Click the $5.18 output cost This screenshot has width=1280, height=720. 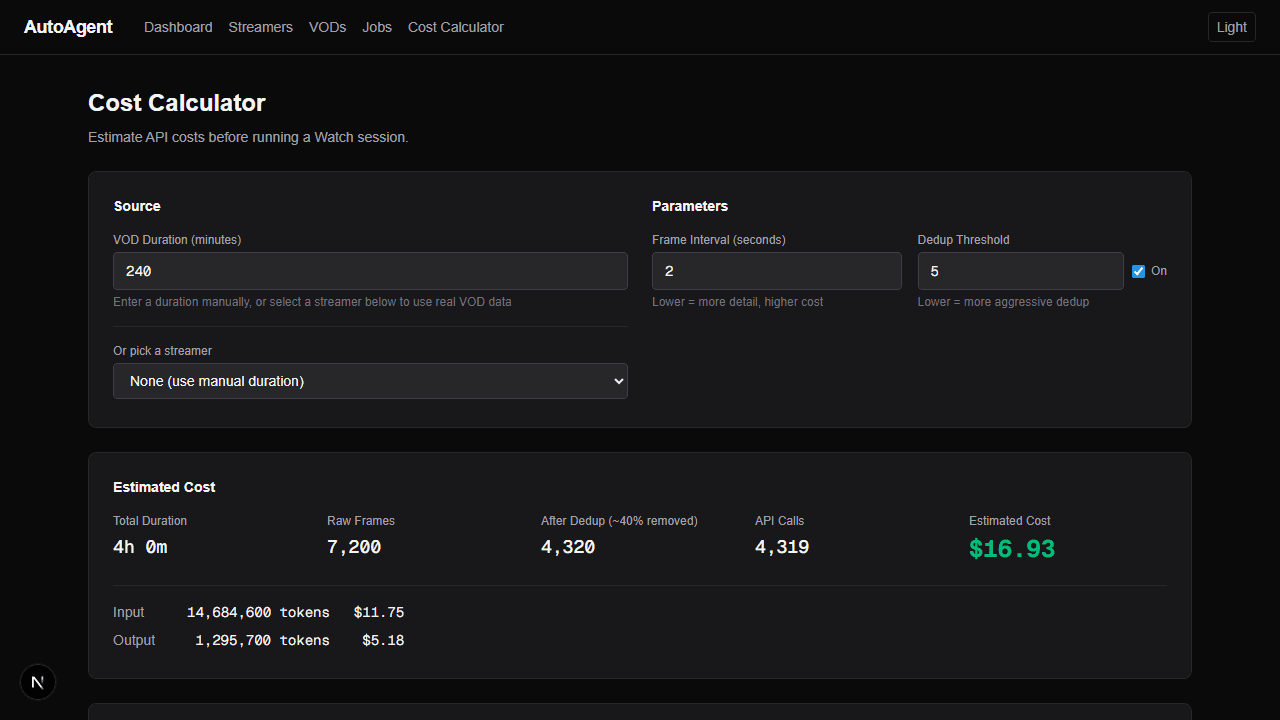pos(383,640)
